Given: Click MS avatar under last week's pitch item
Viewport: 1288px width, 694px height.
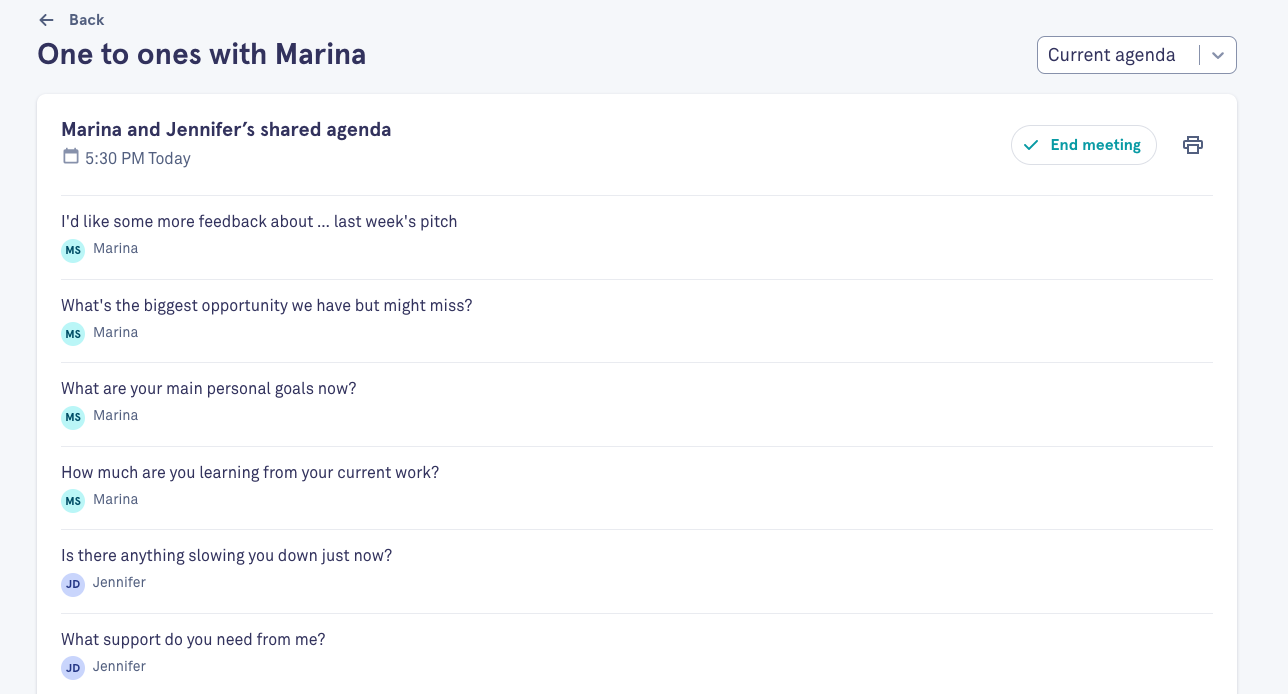Looking at the screenshot, I should [x=73, y=250].
